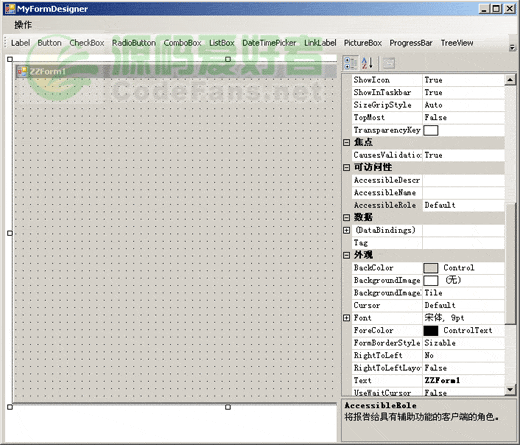Choose the Button control in toolbar
Viewport: 520px width, 445px height.
tap(49, 43)
